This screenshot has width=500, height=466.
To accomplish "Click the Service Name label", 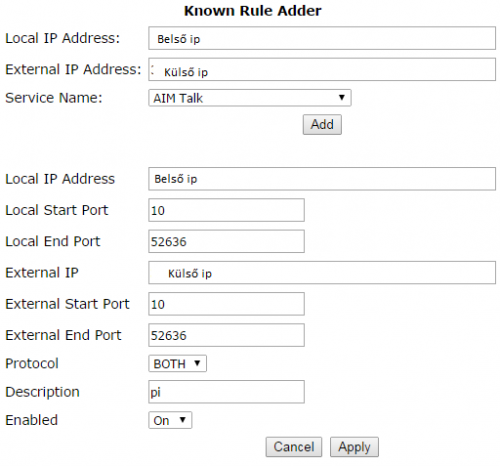I will (54, 98).
